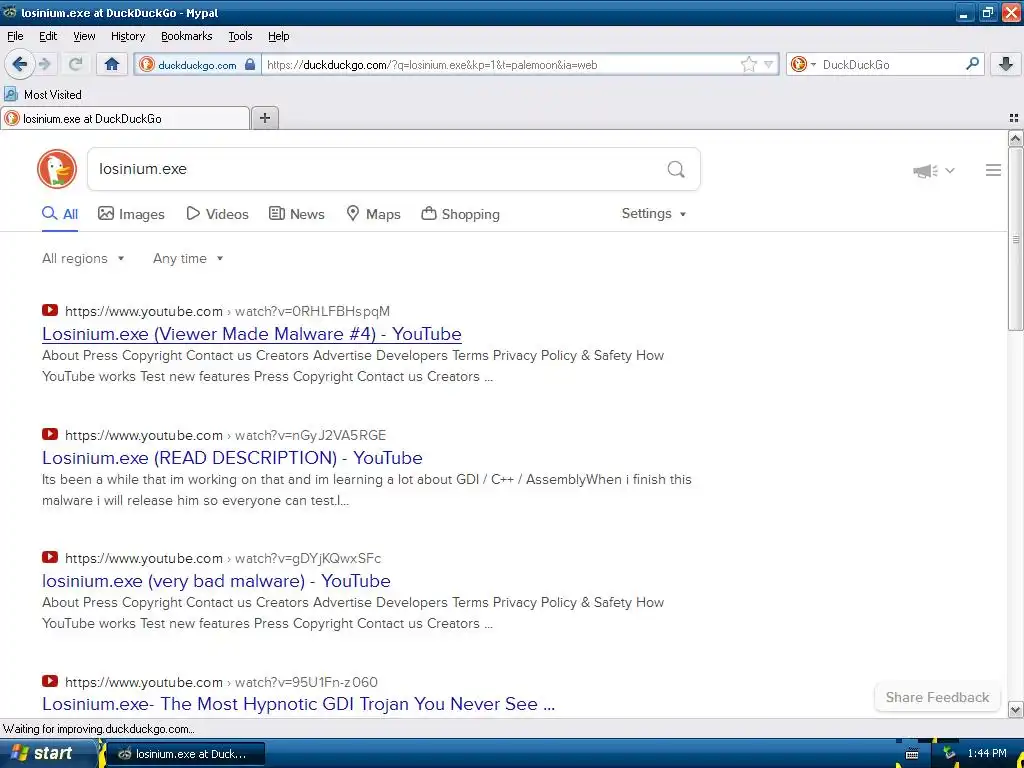The width and height of the screenshot is (1024, 768).
Task: Switch to Videos results tab
Action: [x=217, y=214]
